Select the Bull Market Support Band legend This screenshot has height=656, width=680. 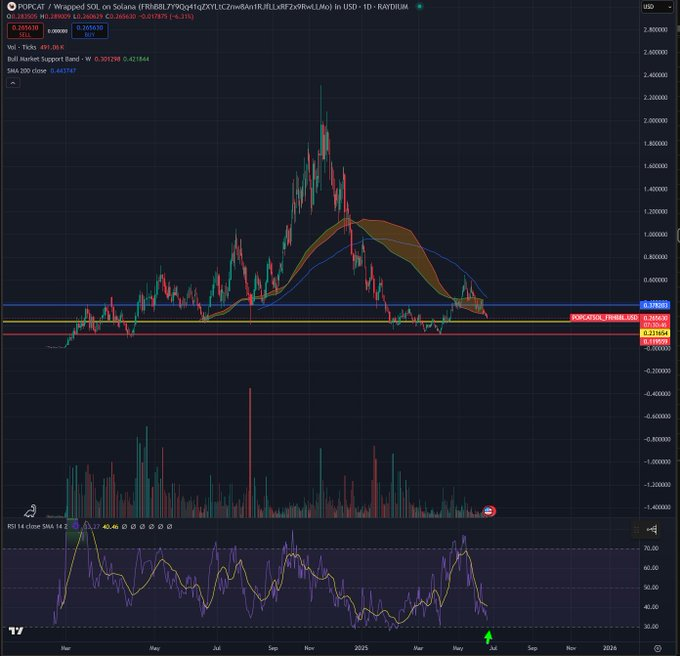(49, 59)
